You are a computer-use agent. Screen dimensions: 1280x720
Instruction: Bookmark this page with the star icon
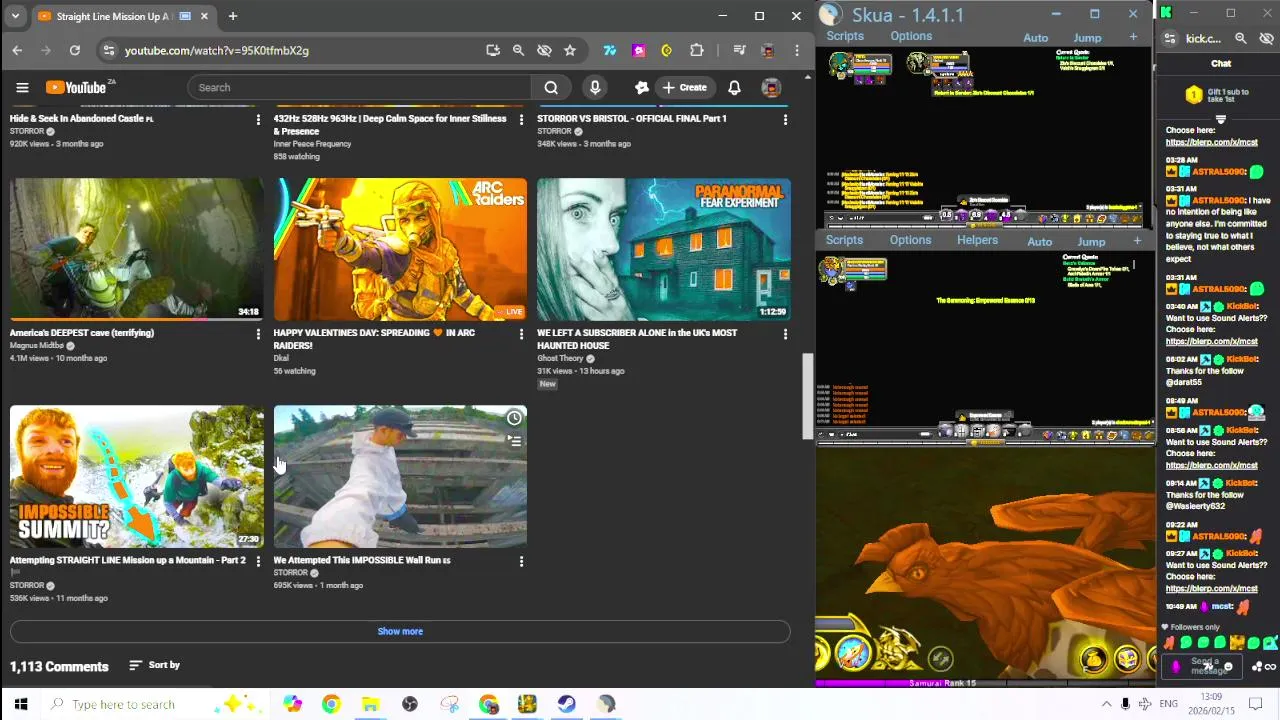(x=570, y=50)
